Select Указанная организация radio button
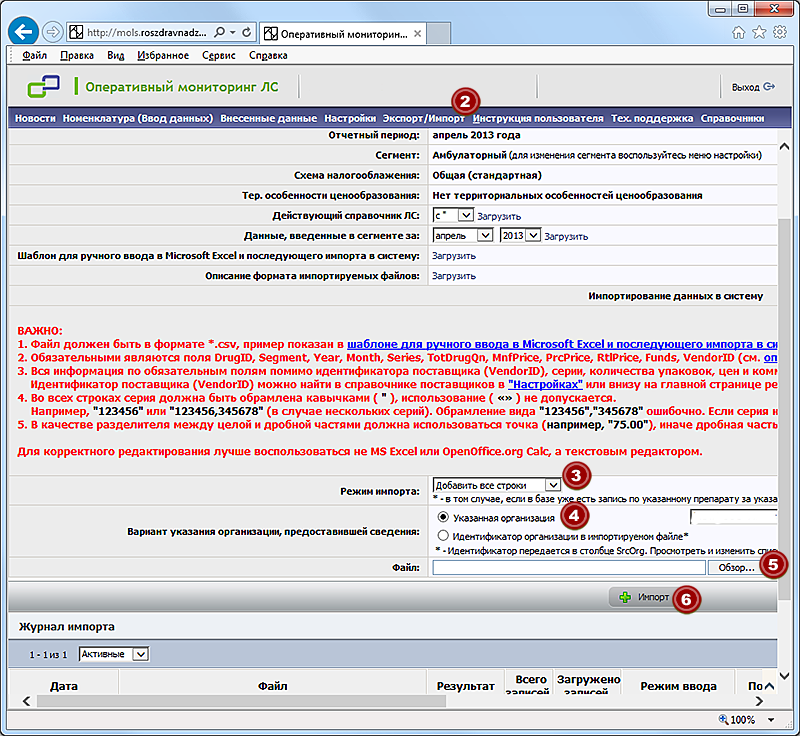 click(443, 517)
